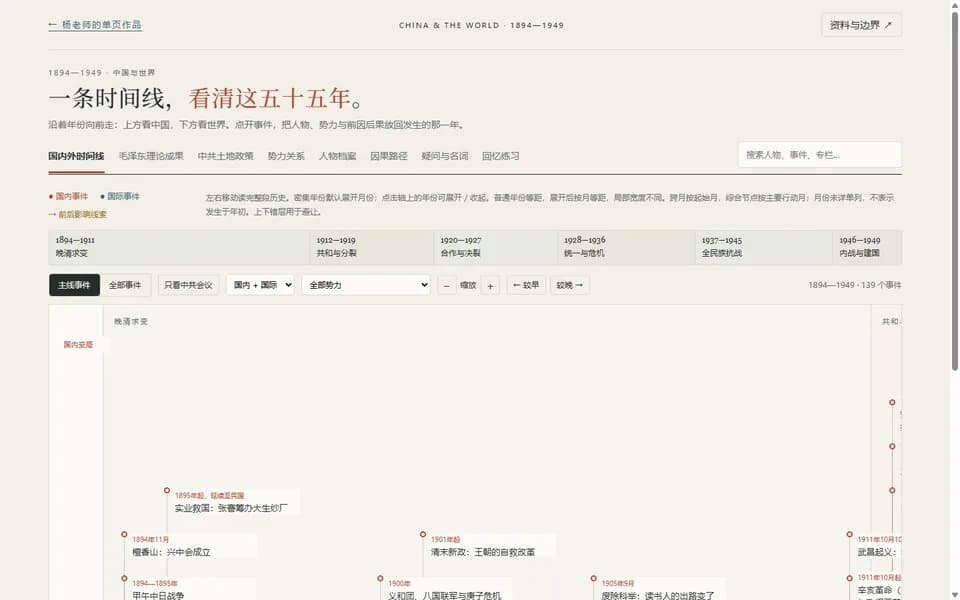Jump to the 1937–1945 全民族抗战 period

pyautogui.click(x=763, y=247)
